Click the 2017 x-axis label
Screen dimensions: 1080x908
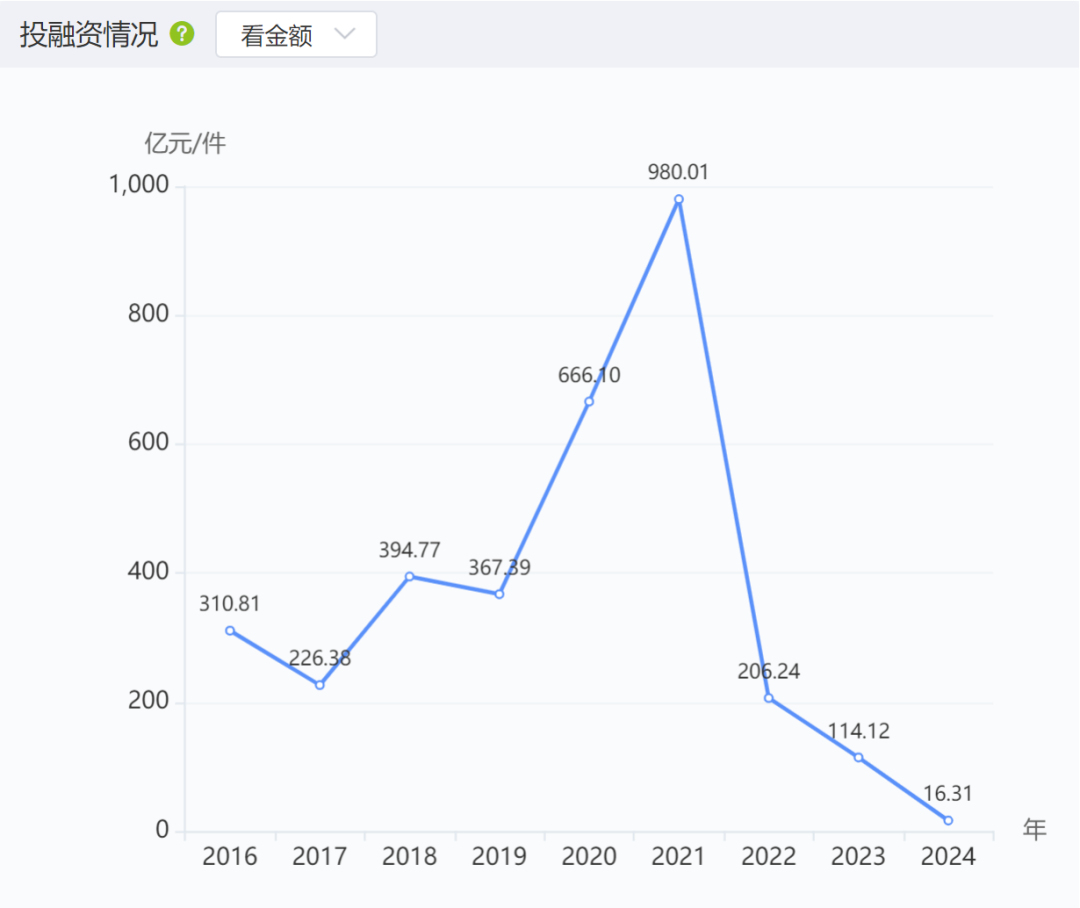coord(320,856)
